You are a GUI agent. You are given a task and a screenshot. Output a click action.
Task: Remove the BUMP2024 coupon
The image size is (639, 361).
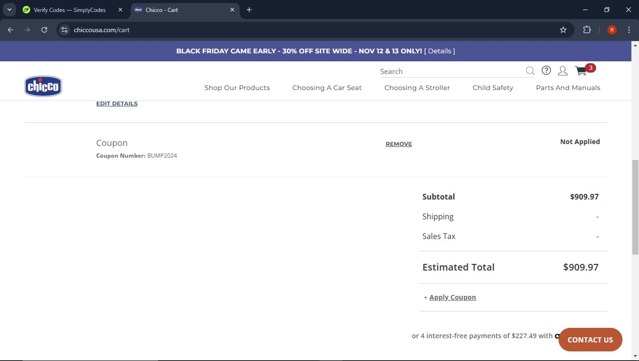coord(399,144)
